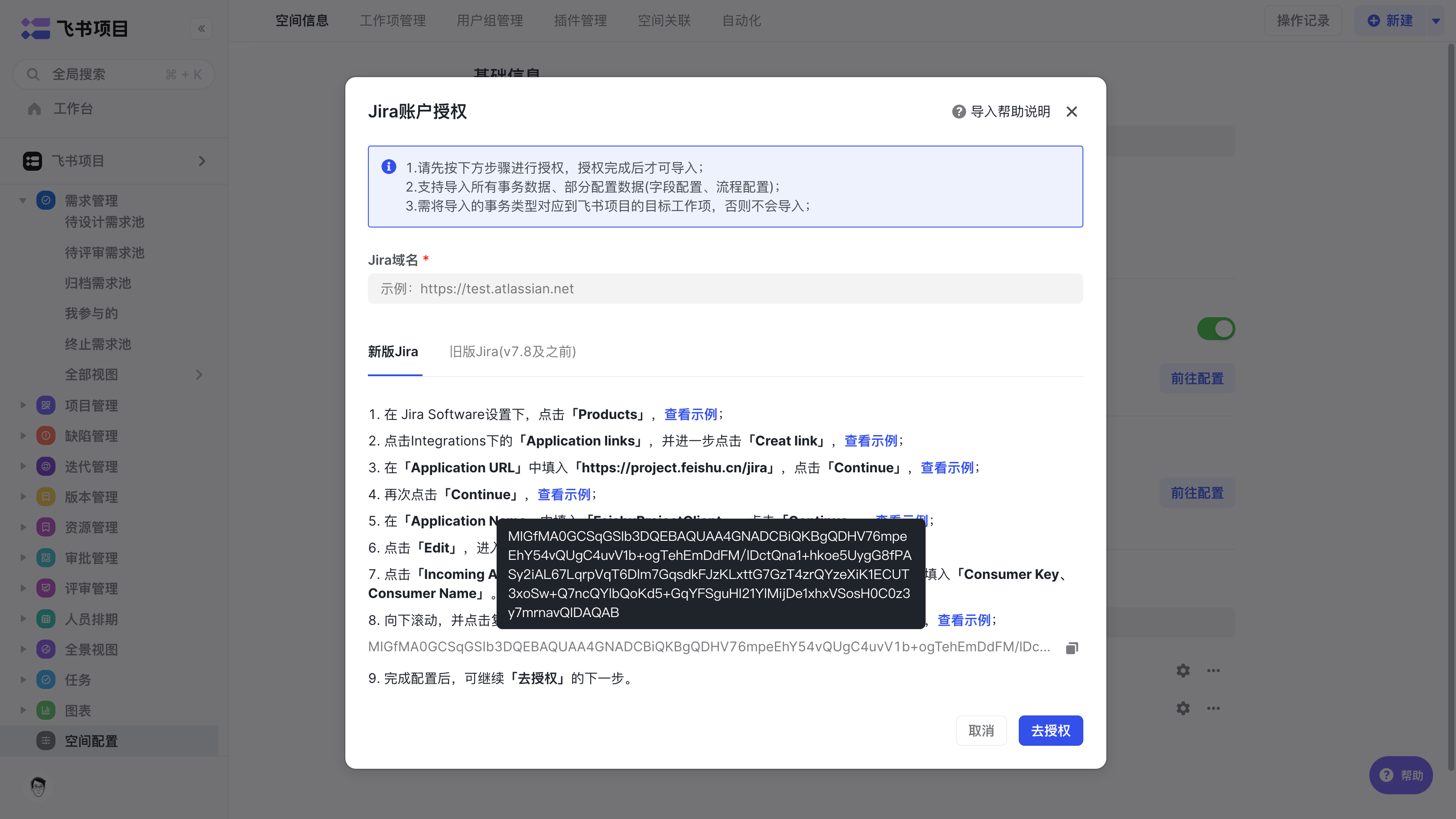Open 查看示例 link in step 4
The height and width of the screenshot is (819, 1456).
pyautogui.click(x=564, y=494)
